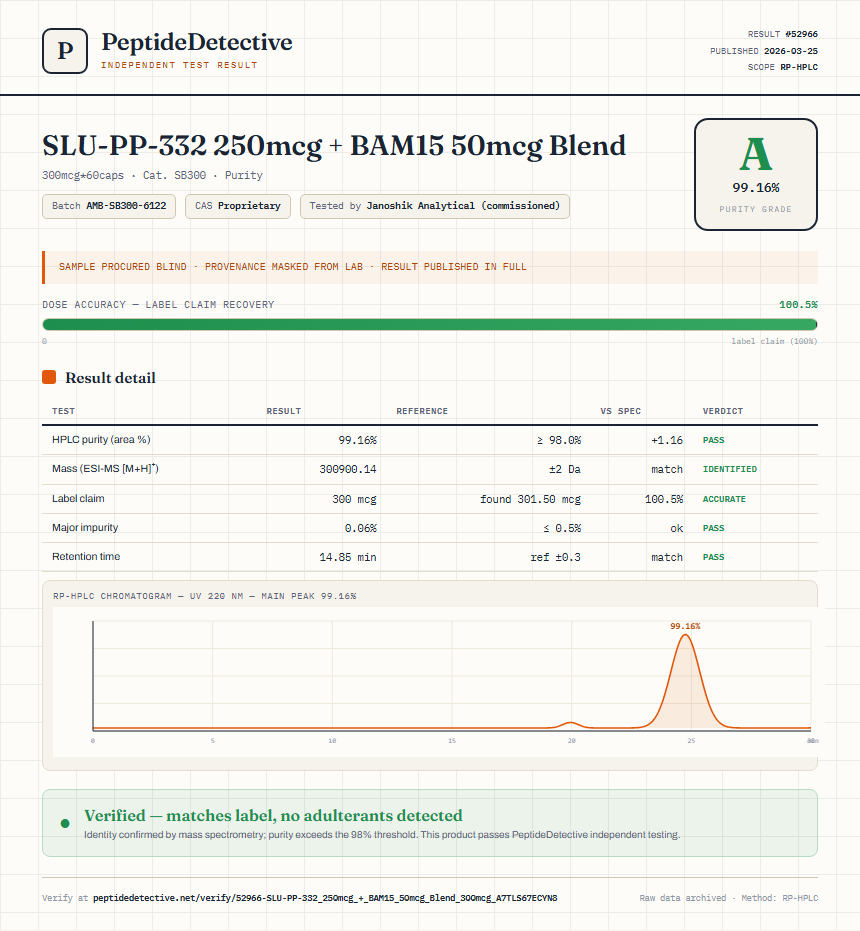This screenshot has width=860, height=931.
Task: Select the Label claim row label
Action: [x=78, y=498]
